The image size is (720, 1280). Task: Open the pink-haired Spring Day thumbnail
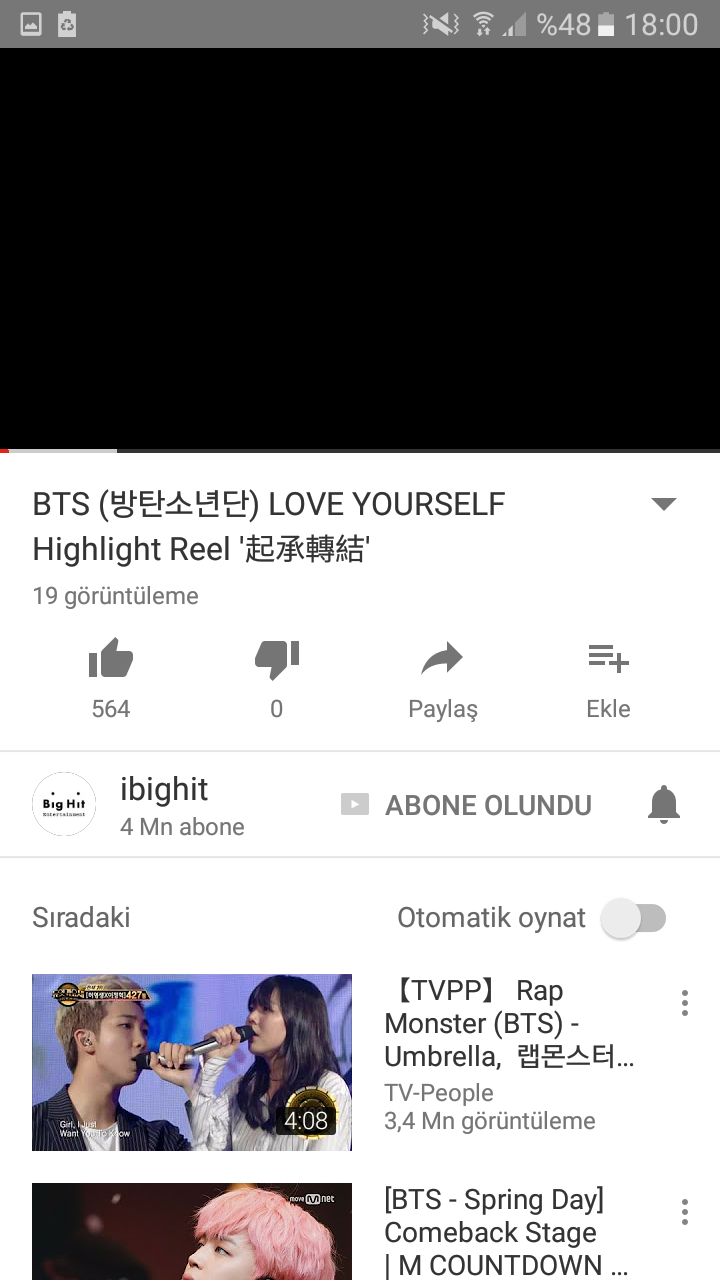[192, 1232]
